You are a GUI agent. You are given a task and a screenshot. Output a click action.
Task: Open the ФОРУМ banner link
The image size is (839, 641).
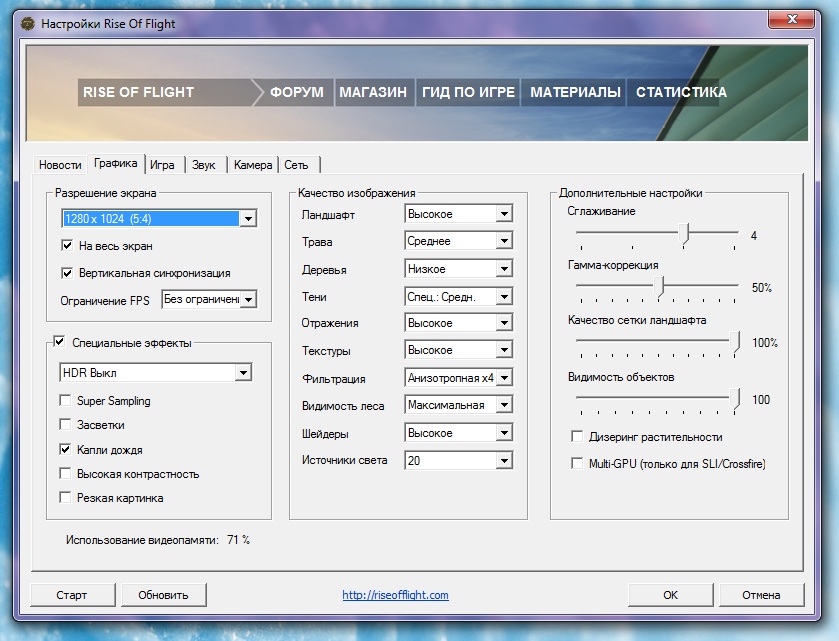[x=296, y=92]
